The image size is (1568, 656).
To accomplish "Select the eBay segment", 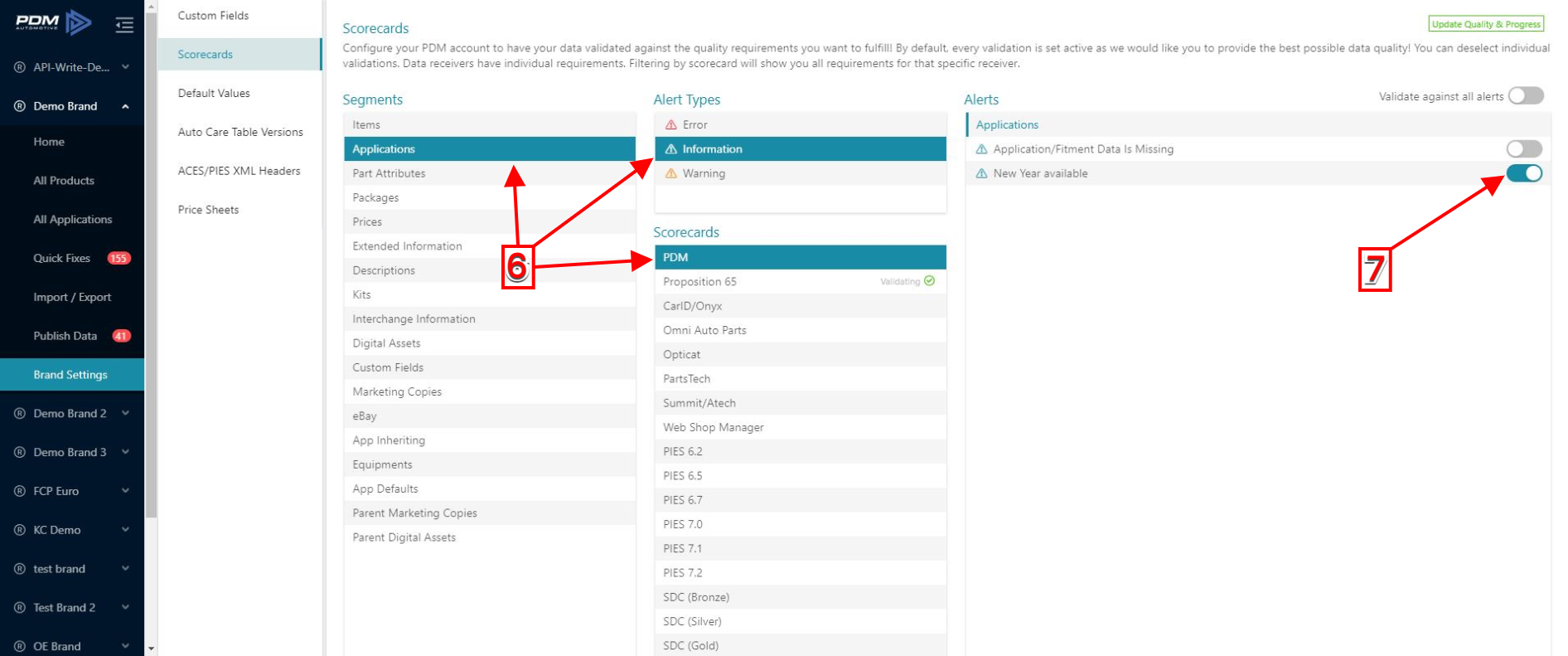I will (x=490, y=416).
